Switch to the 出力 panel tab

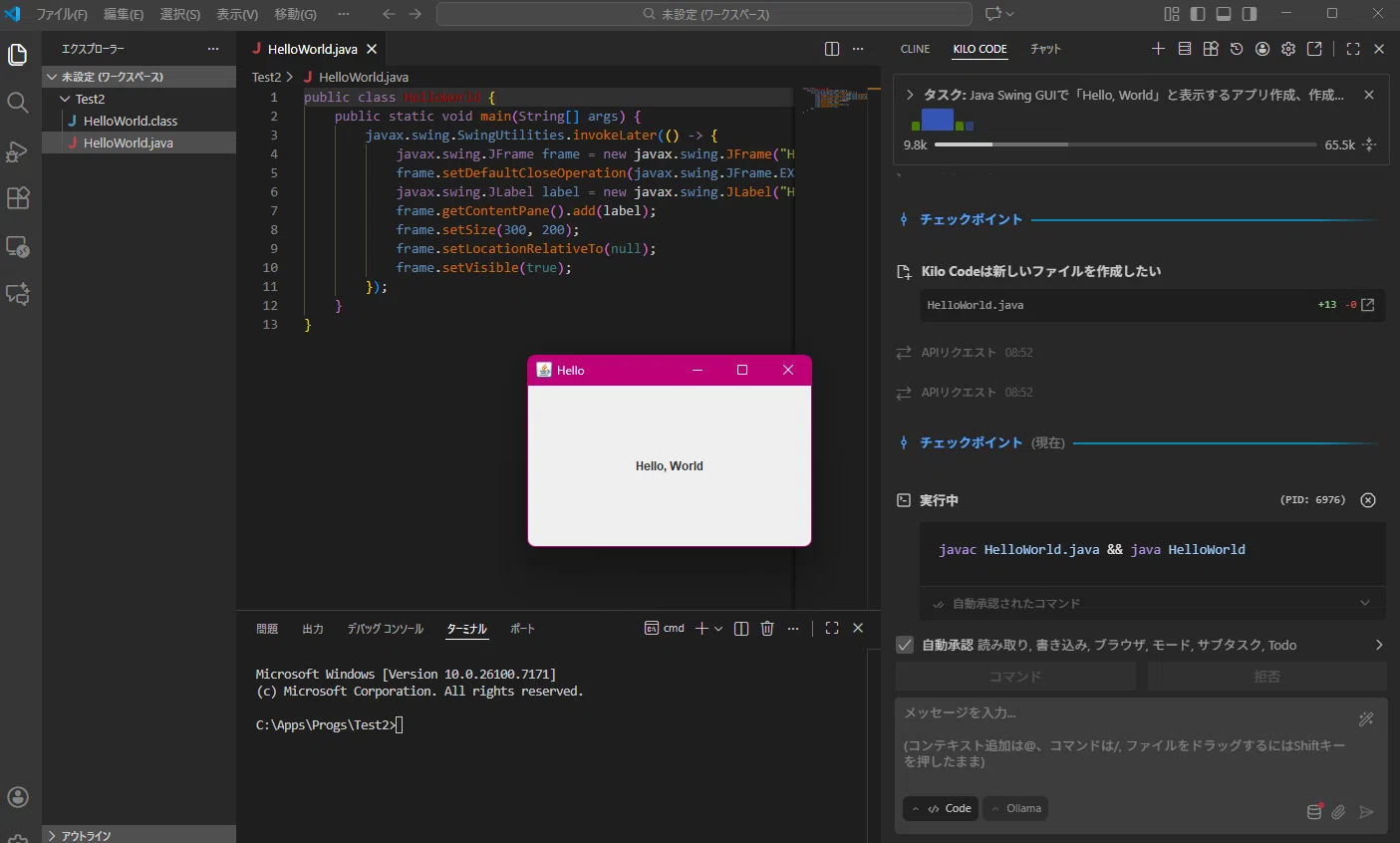click(313, 629)
